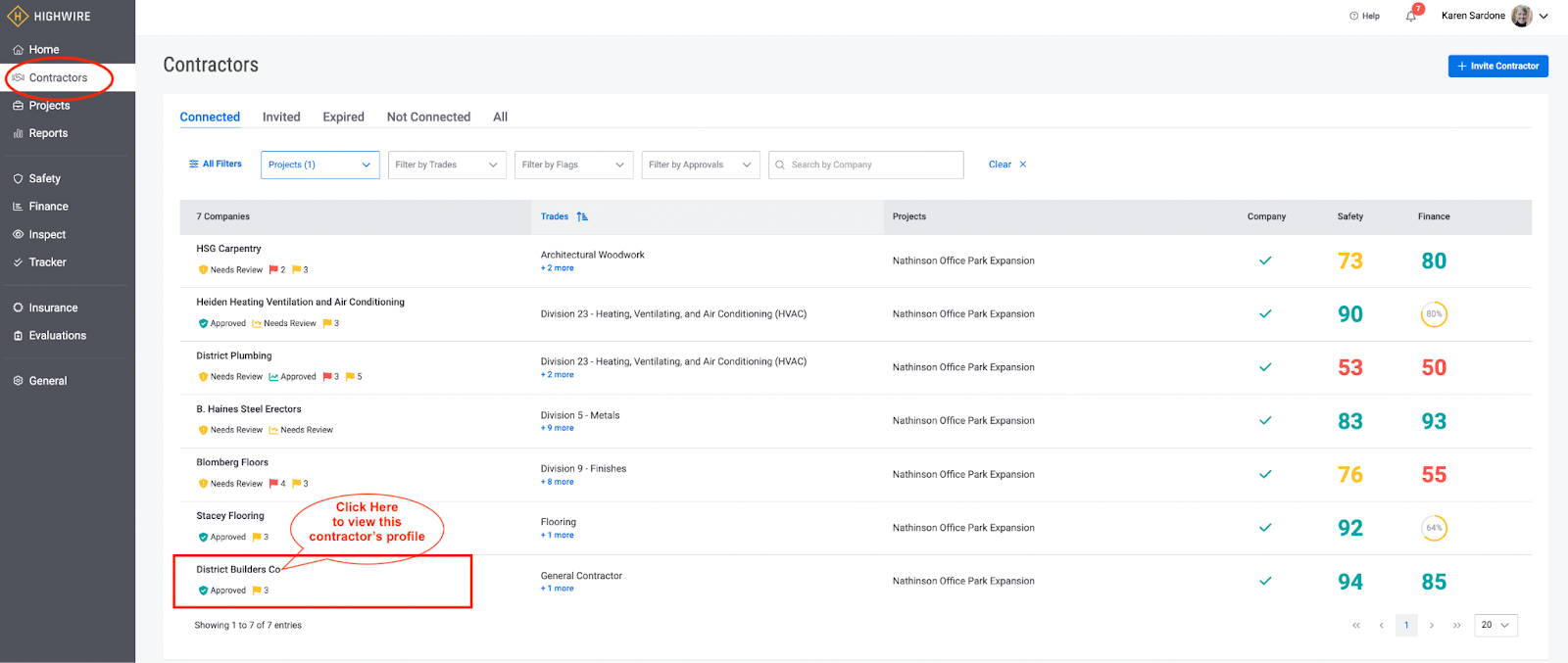
Task: Open HSG Carpentry contractor profile
Action: tap(228, 249)
